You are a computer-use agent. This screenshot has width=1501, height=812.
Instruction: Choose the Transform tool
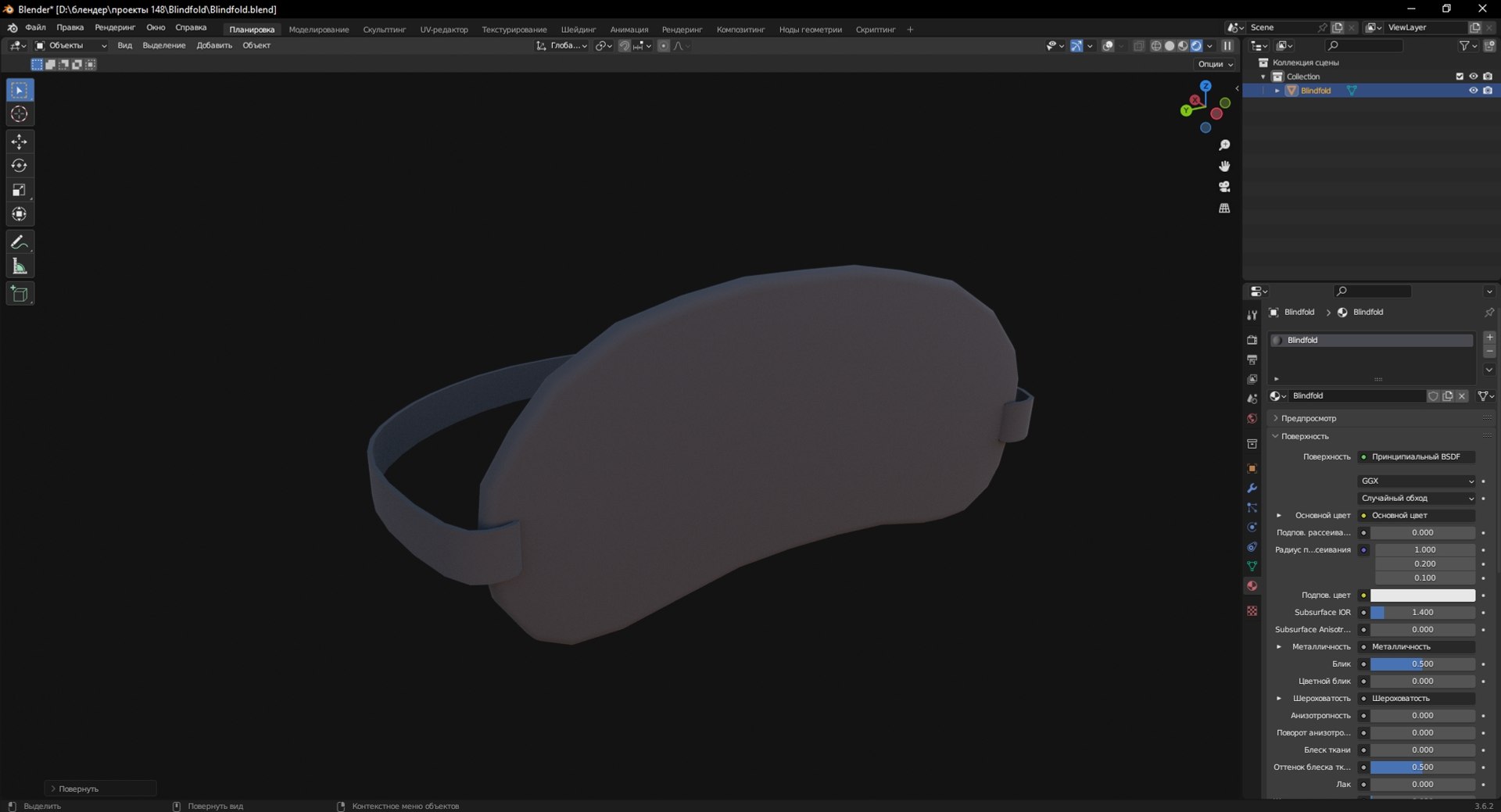[20, 214]
